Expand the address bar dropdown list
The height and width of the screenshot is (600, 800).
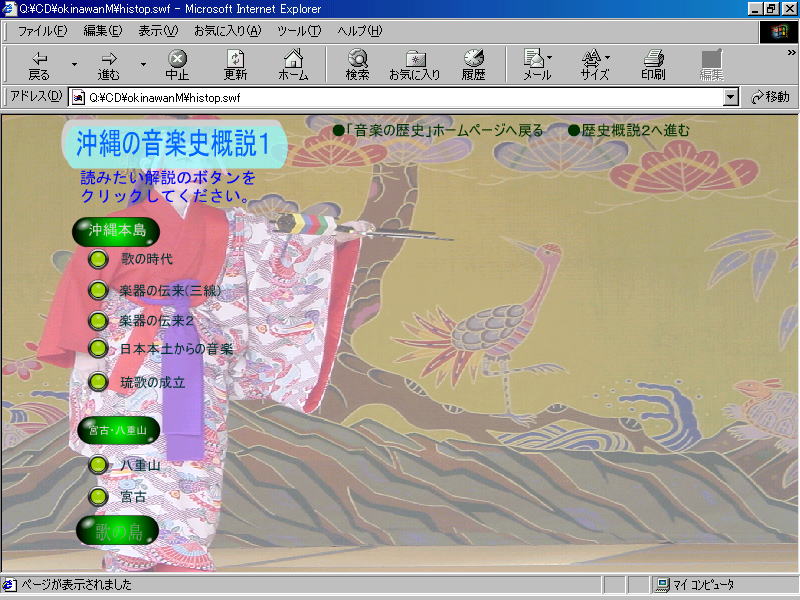tap(731, 97)
